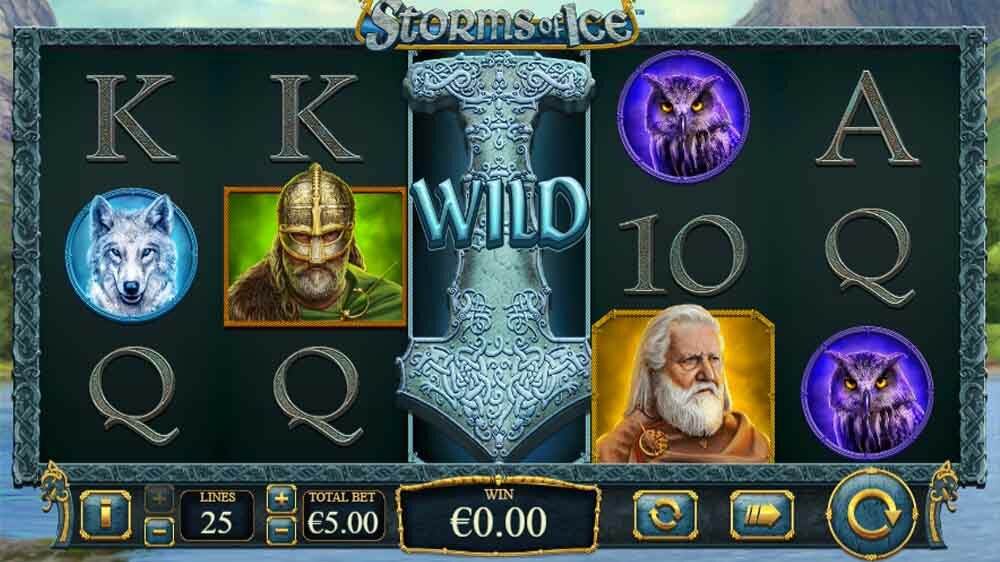Viewport: 1000px width, 562px height.
Task: Decrease the number of lines
Action: point(159,530)
